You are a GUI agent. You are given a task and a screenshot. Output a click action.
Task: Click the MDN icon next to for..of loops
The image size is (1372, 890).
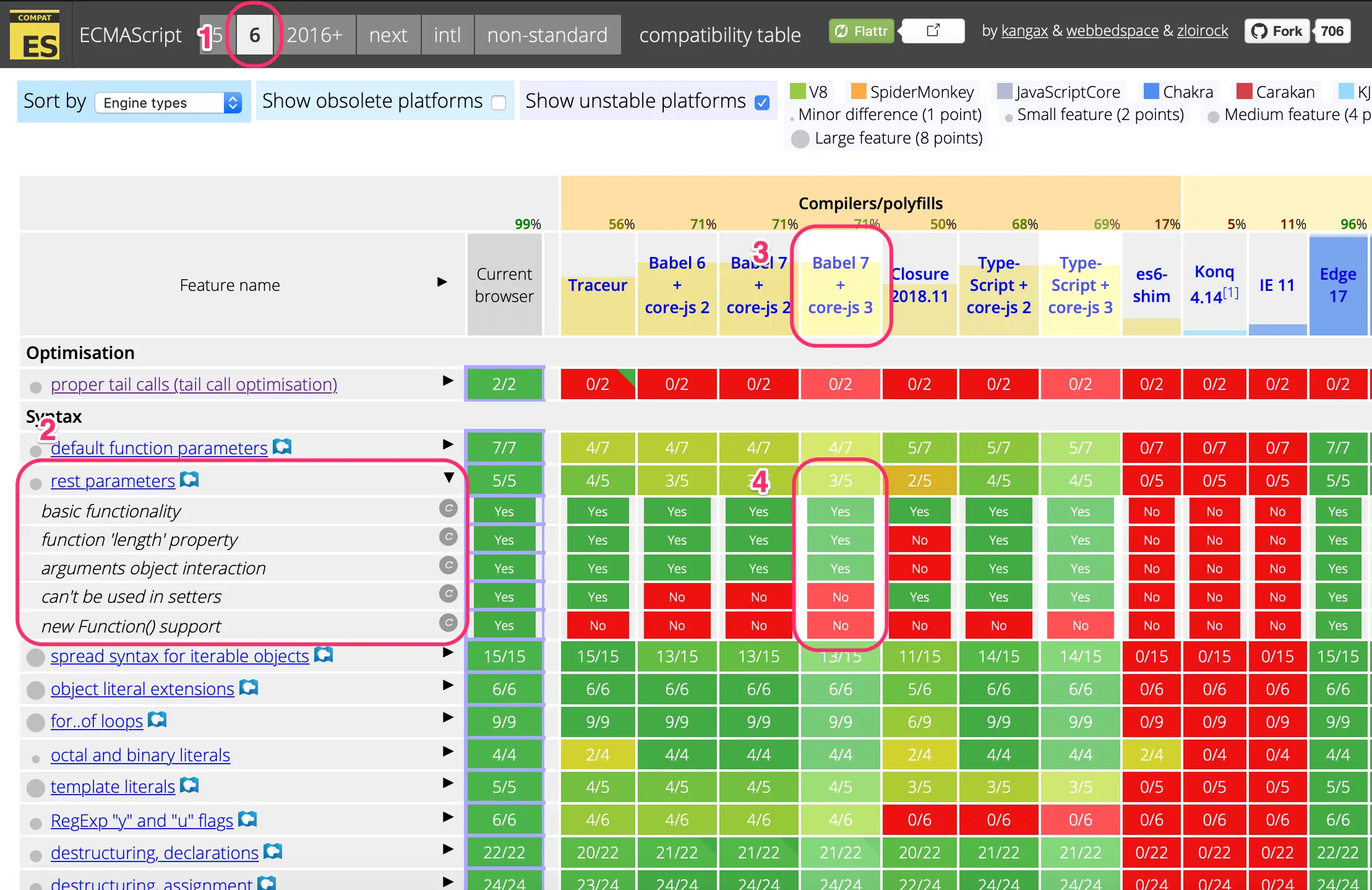[x=157, y=720]
